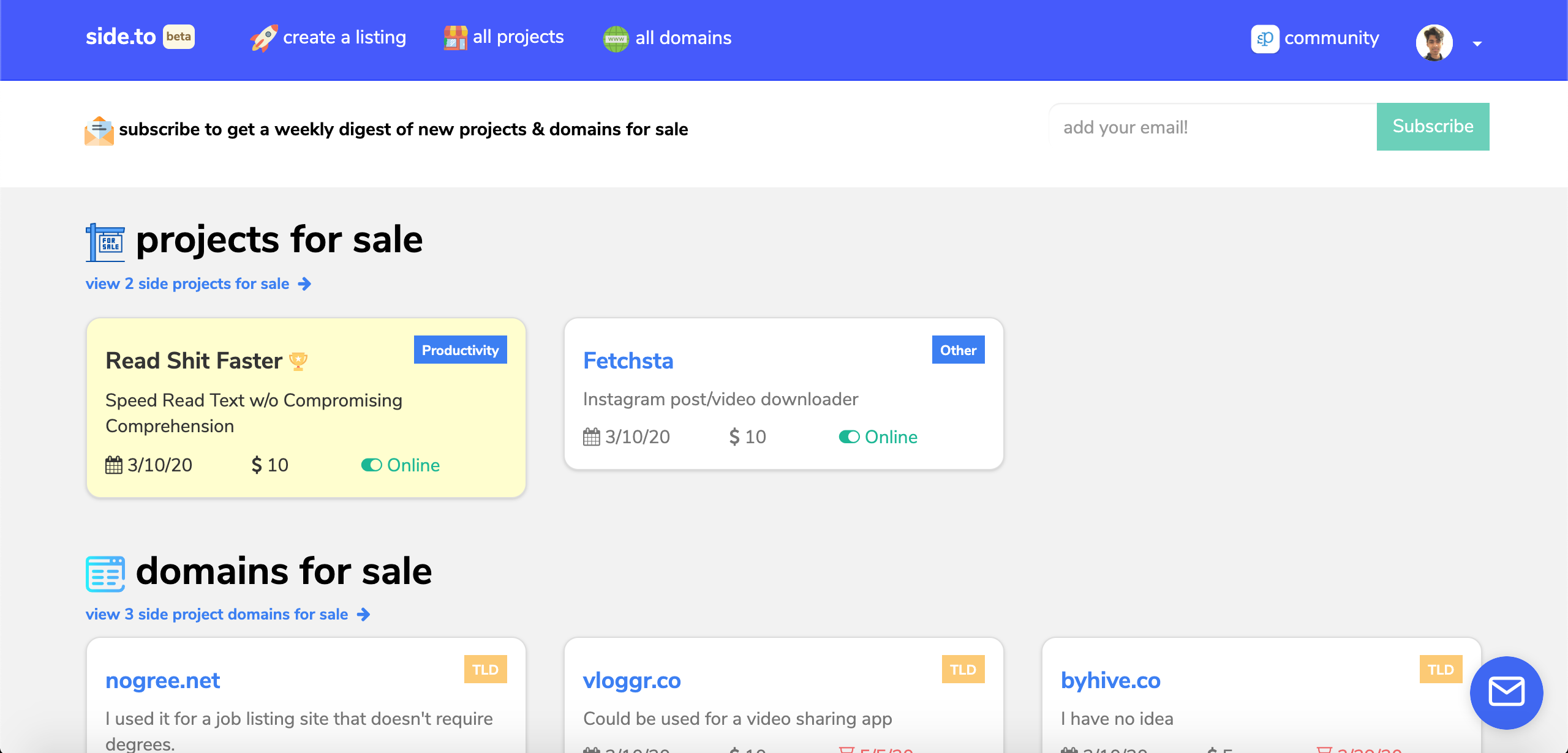Click the shop icon next to all projects

click(455, 38)
